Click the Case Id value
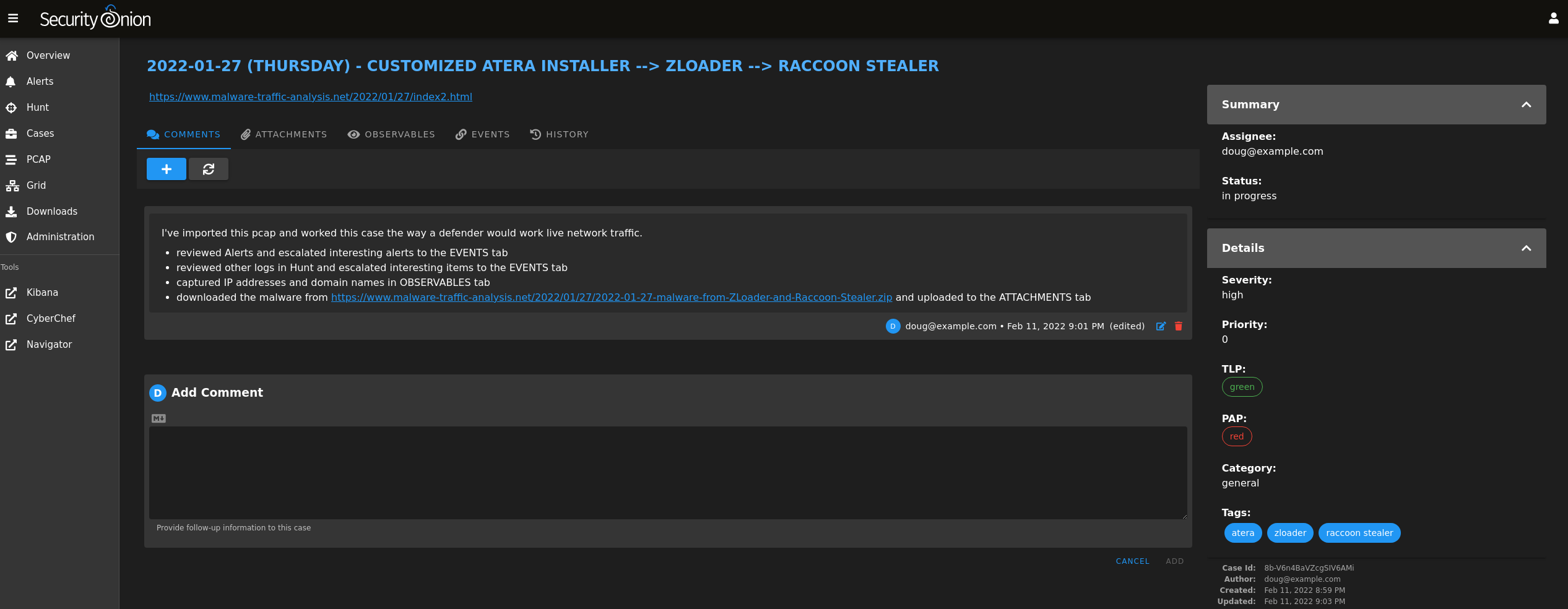The width and height of the screenshot is (1568, 609). pyautogui.click(x=1309, y=568)
